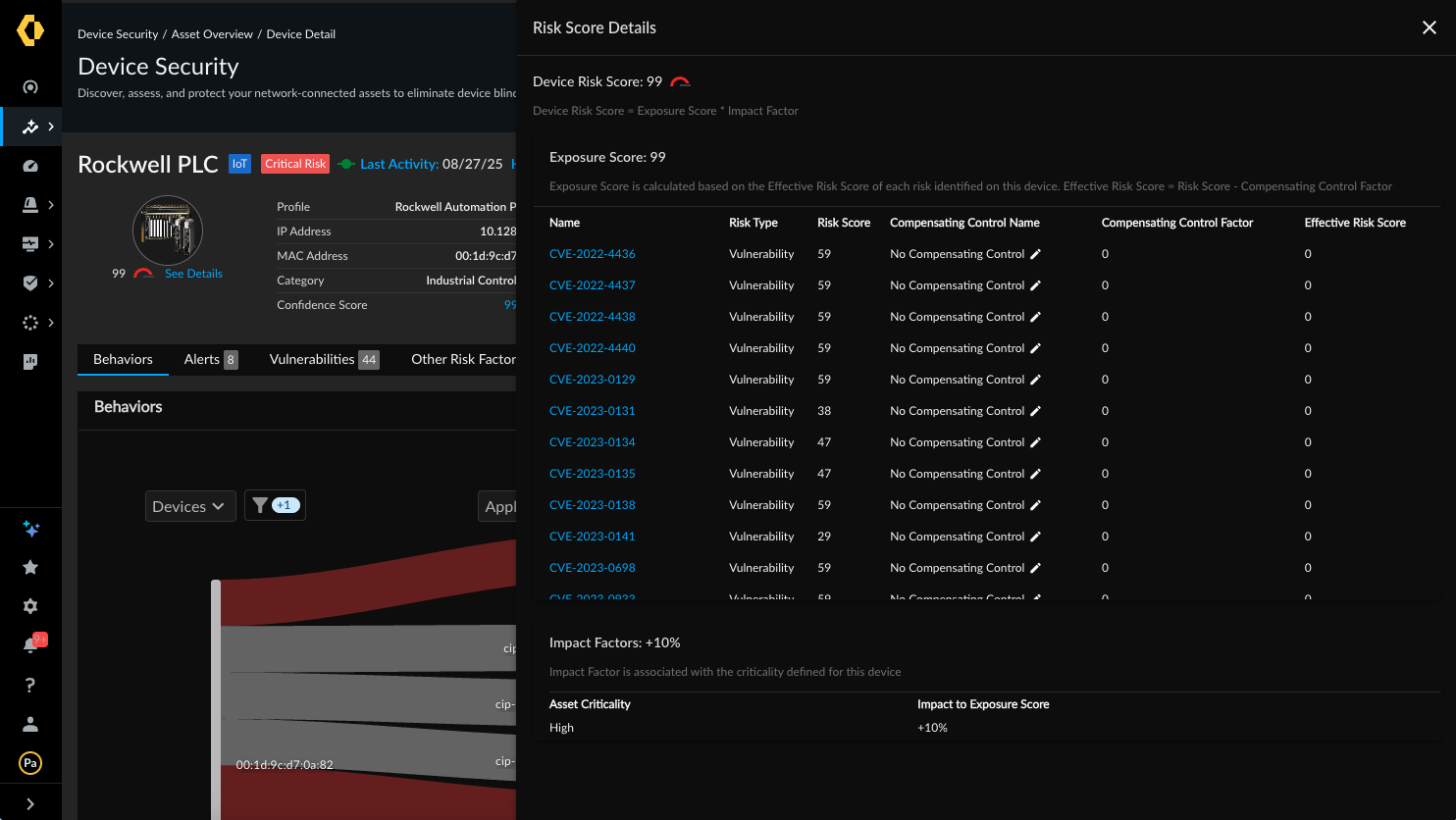The height and width of the screenshot is (820, 1456).
Task: Open the Devices dropdown
Action: tap(189, 506)
